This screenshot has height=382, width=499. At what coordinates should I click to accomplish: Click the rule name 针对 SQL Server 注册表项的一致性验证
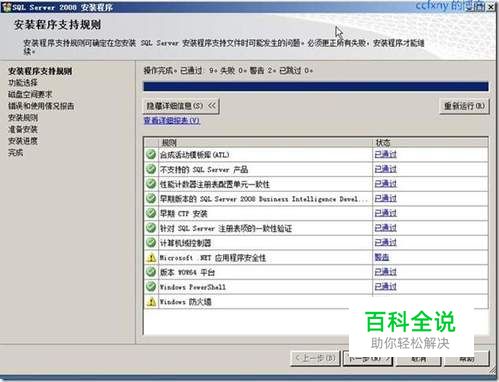(226, 228)
